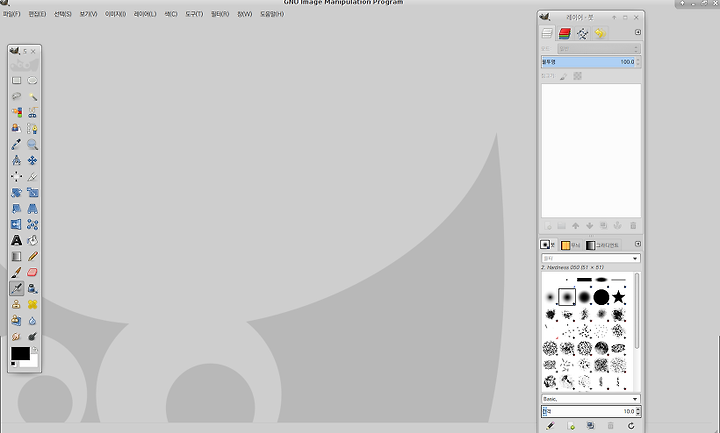The width and height of the screenshot is (720, 433).
Task: Select the Scale tool
Action: (x=32, y=192)
